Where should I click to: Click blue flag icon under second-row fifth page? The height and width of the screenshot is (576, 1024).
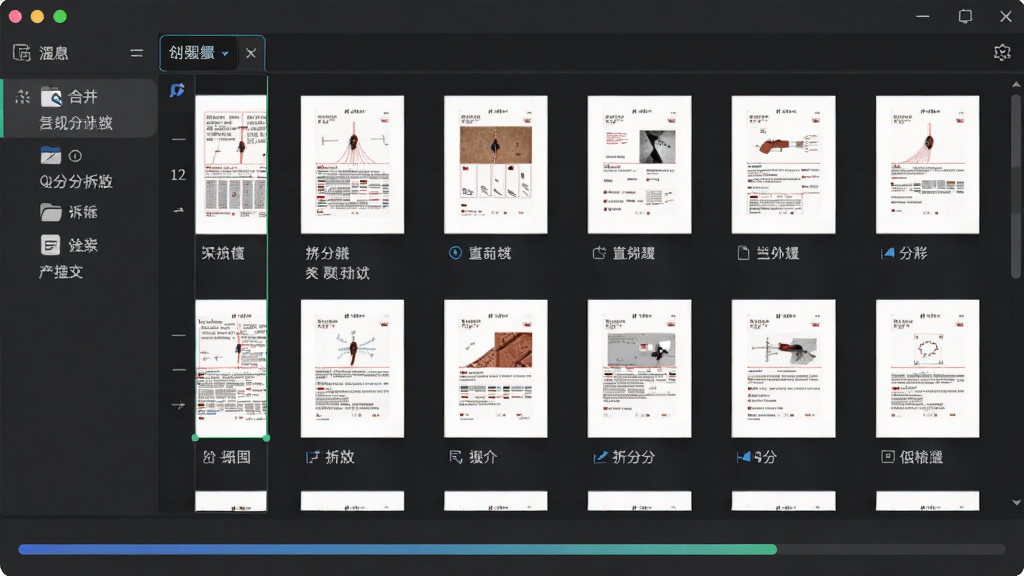[743, 457]
